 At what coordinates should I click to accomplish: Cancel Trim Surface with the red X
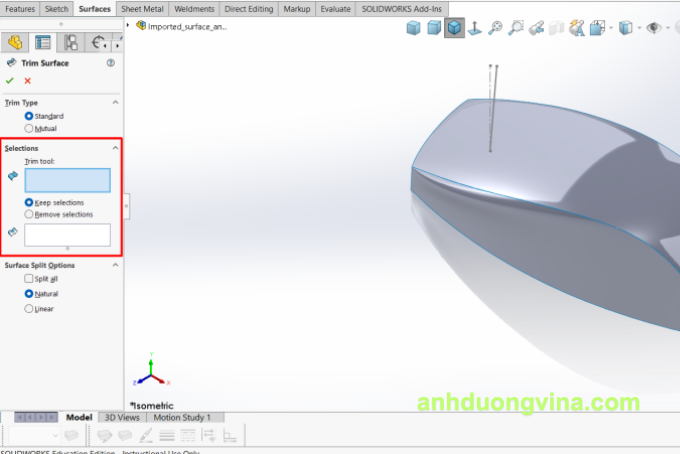pos(27,80)
